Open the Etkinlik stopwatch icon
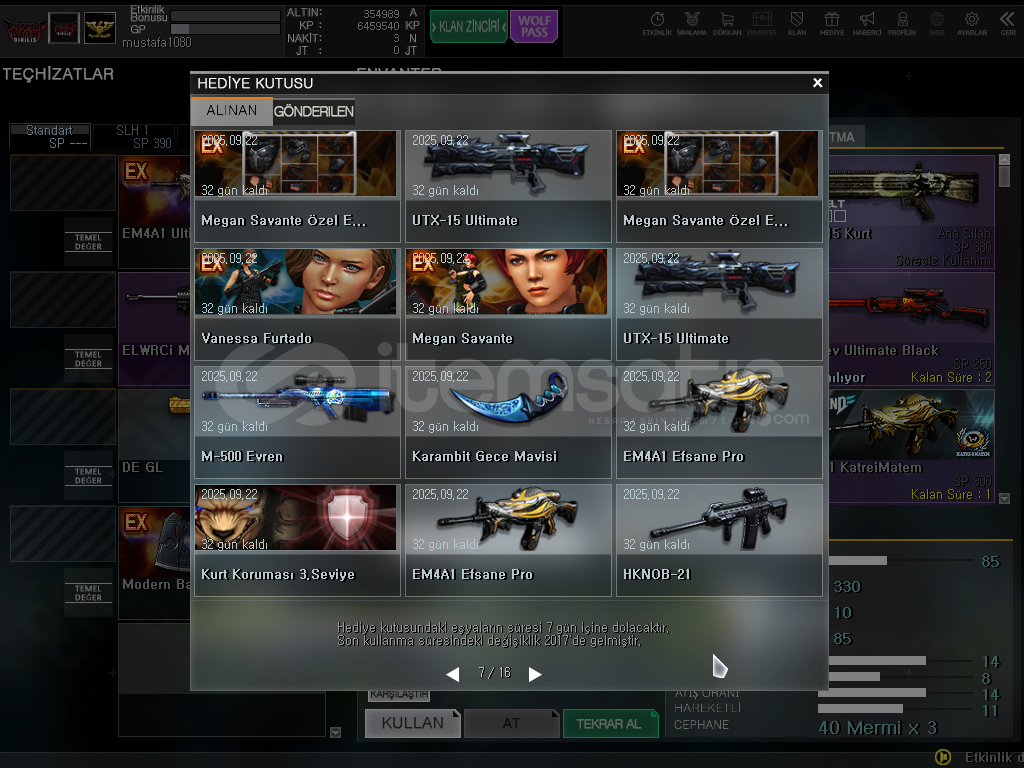The height and width of the screenshot is (768, 1024). click(657, 24)
